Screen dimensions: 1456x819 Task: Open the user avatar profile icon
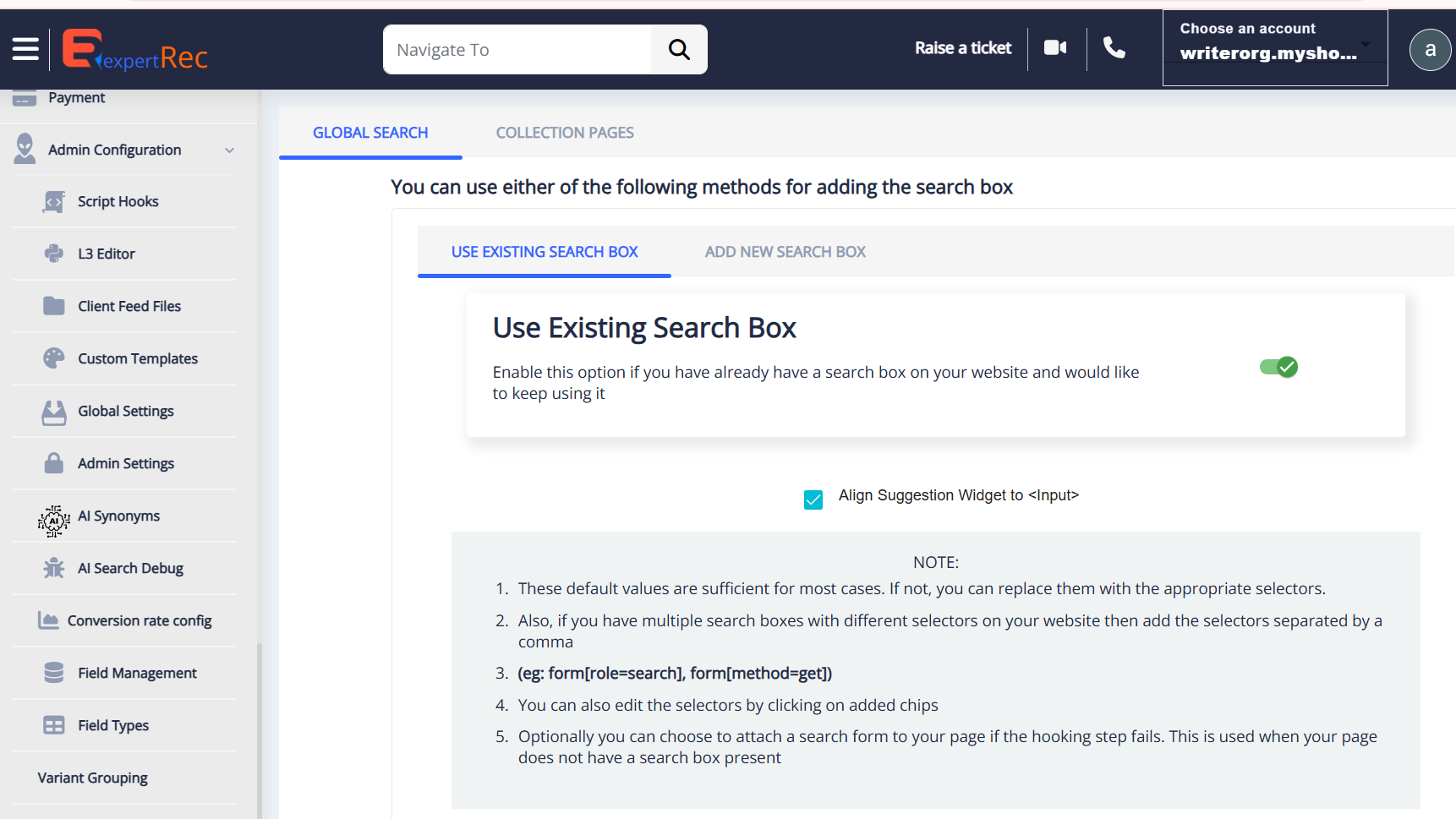(1430, 49)
